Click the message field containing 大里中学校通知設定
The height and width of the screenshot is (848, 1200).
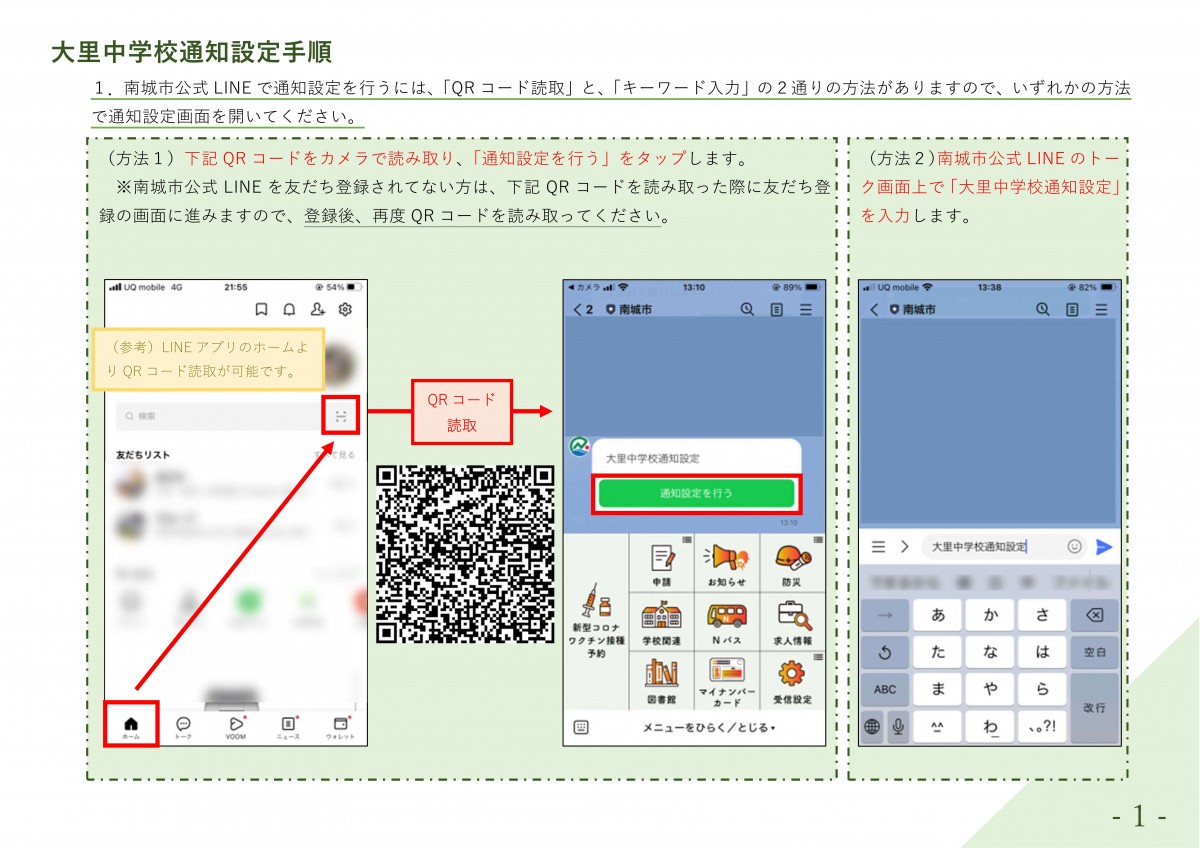click(978, 547)
